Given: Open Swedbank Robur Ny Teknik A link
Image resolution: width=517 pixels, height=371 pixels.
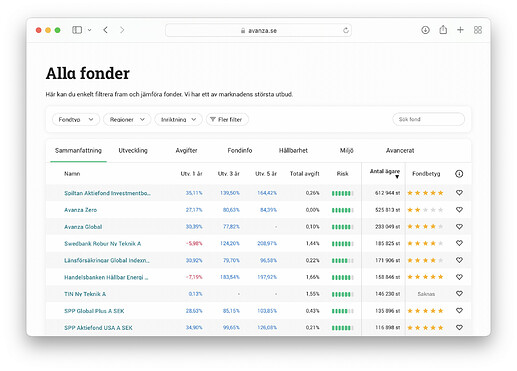Looking at the screenshot, I should (x=103, y=244).
